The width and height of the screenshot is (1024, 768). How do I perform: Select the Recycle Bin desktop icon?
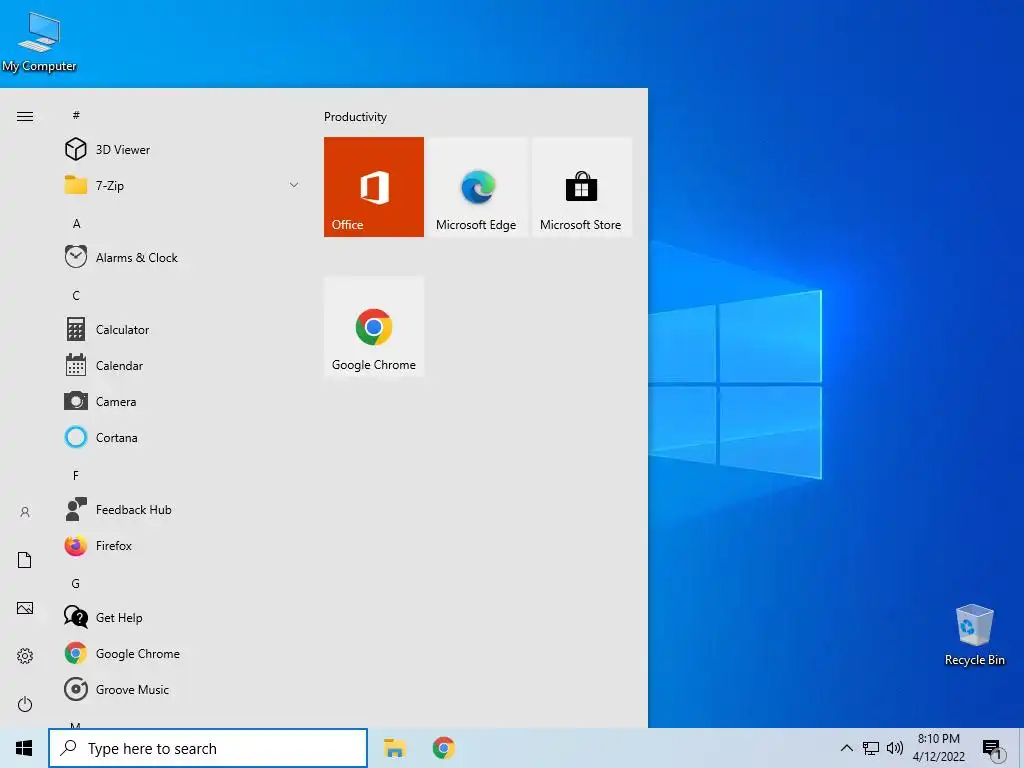[974, 635]
